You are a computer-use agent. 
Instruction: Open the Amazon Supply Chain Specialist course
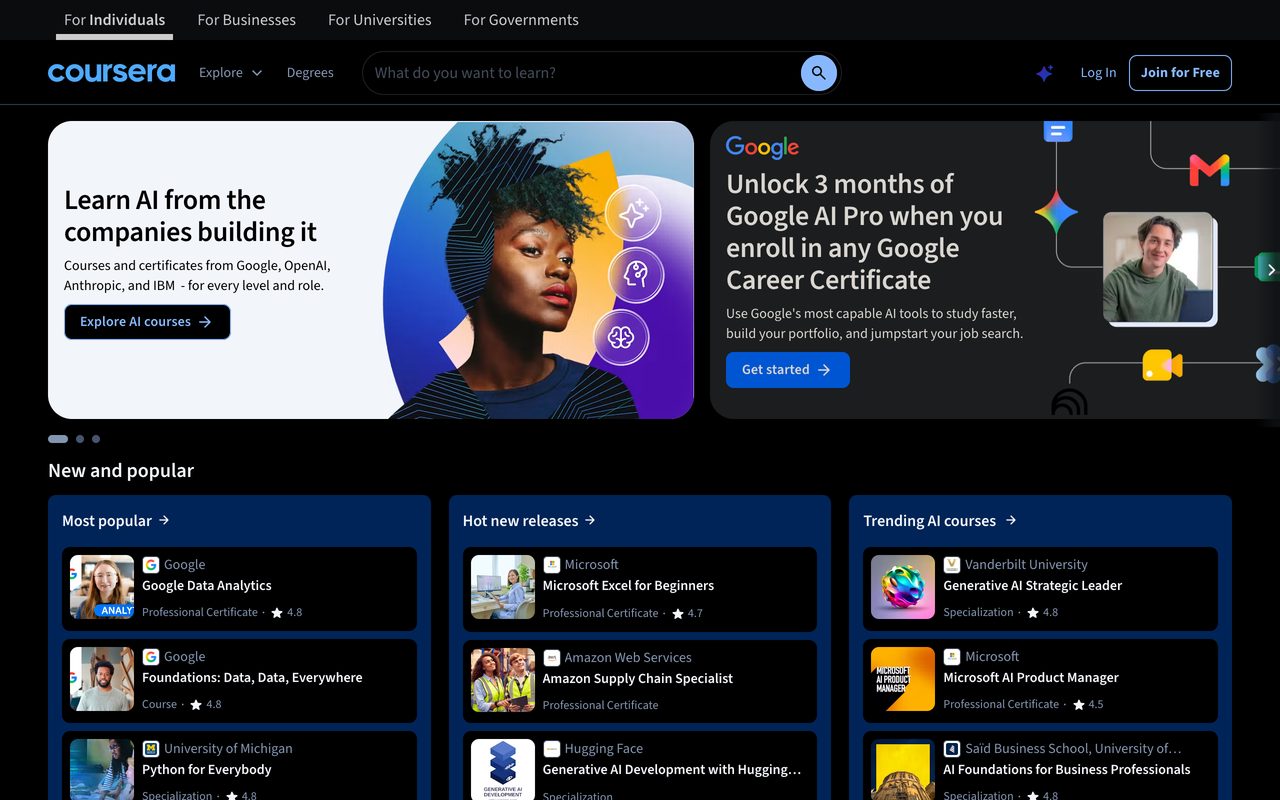[x=640, y=681]
